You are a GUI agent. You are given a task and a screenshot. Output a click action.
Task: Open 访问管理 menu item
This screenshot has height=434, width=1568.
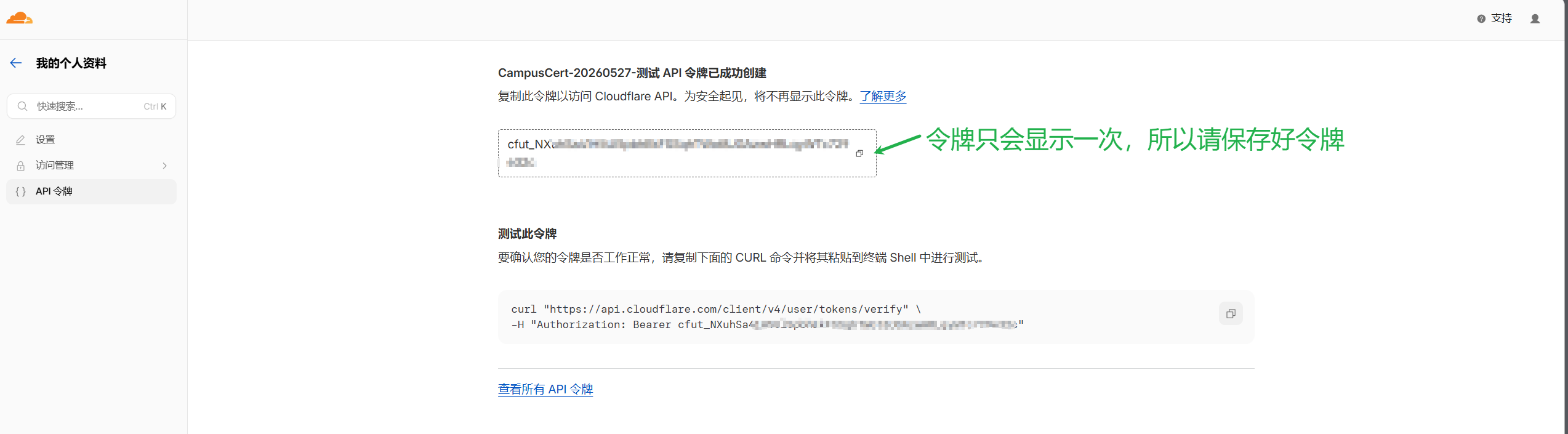tap(91, 166)
